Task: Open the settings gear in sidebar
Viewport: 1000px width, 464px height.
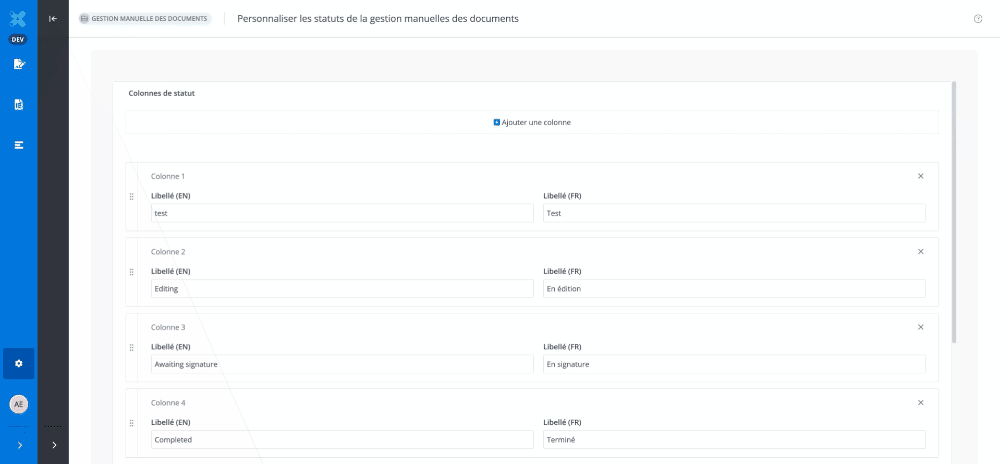Action: click(18, 363)
